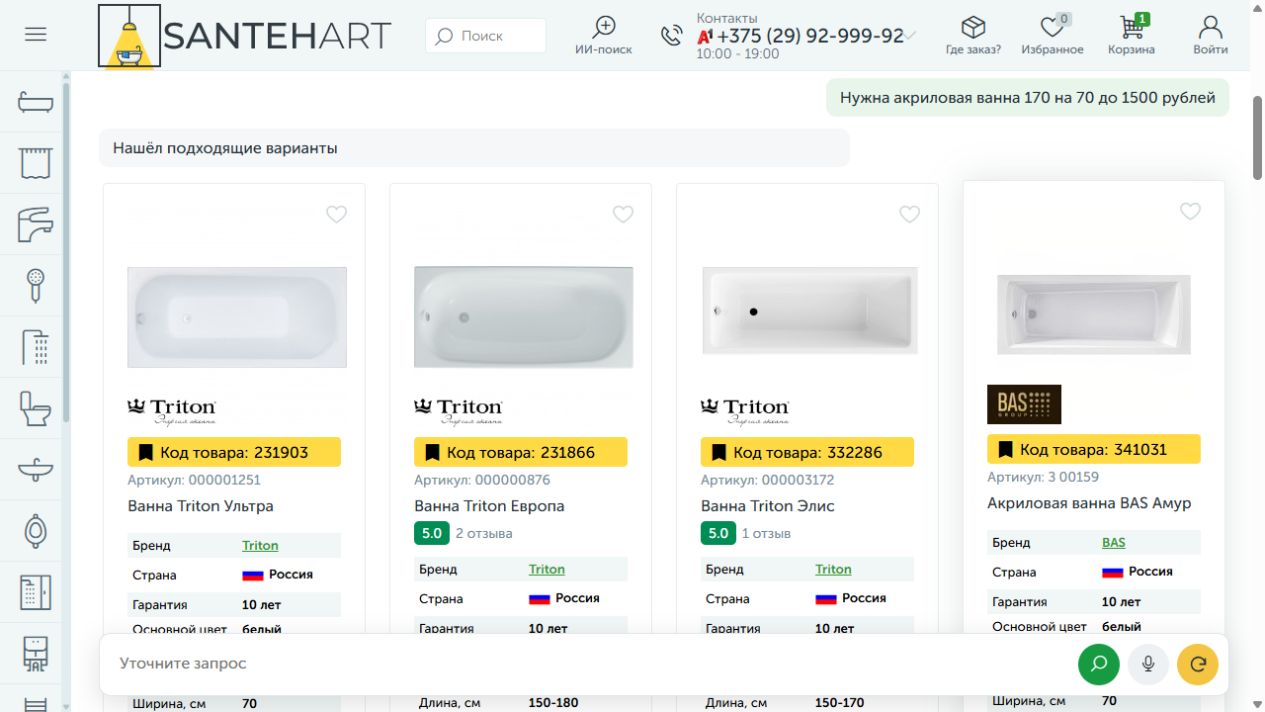Image resolution: width=1265 pixels, height=712 pixels.
Task: Click product code 341031 badge
Action: 1094,449
